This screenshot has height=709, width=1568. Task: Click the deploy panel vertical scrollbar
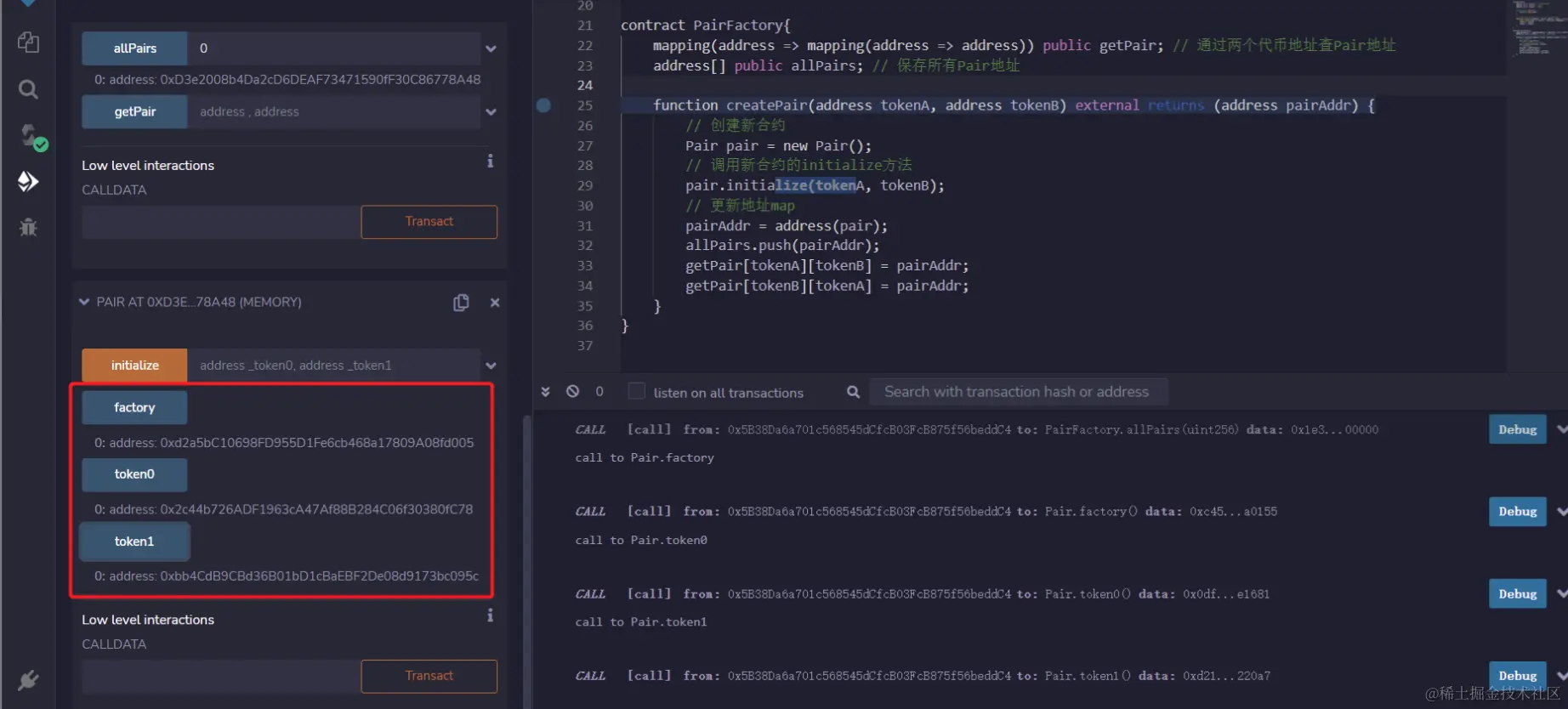(526, 561)
